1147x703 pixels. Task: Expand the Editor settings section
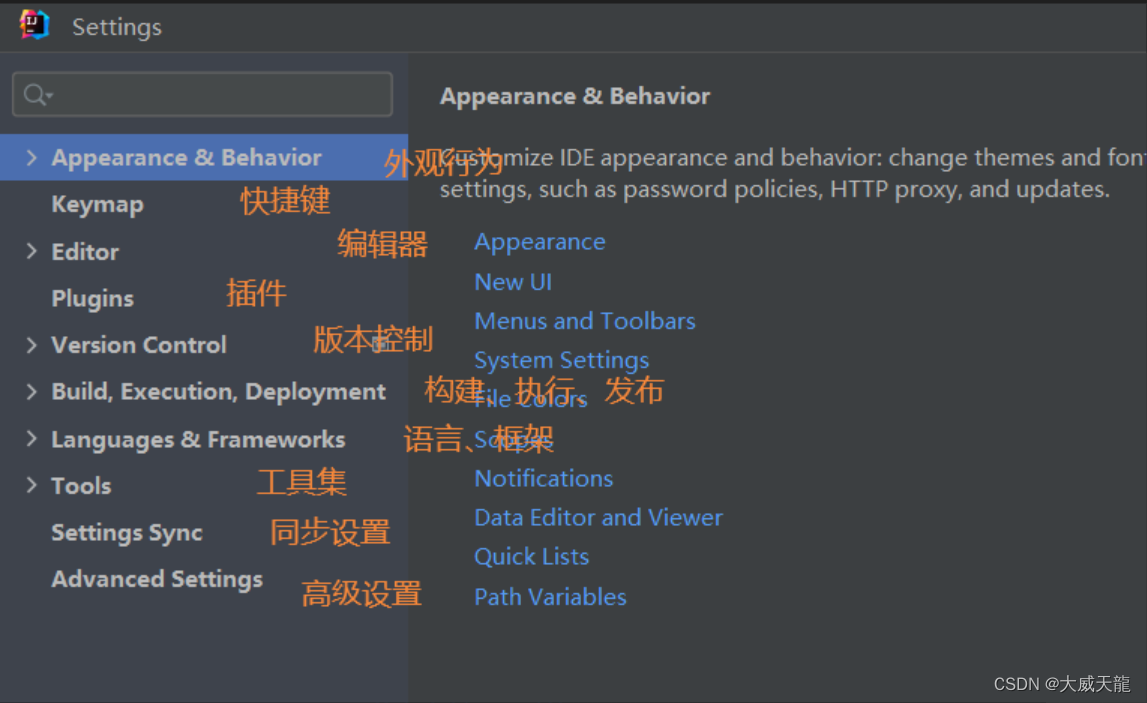(31, 251)
